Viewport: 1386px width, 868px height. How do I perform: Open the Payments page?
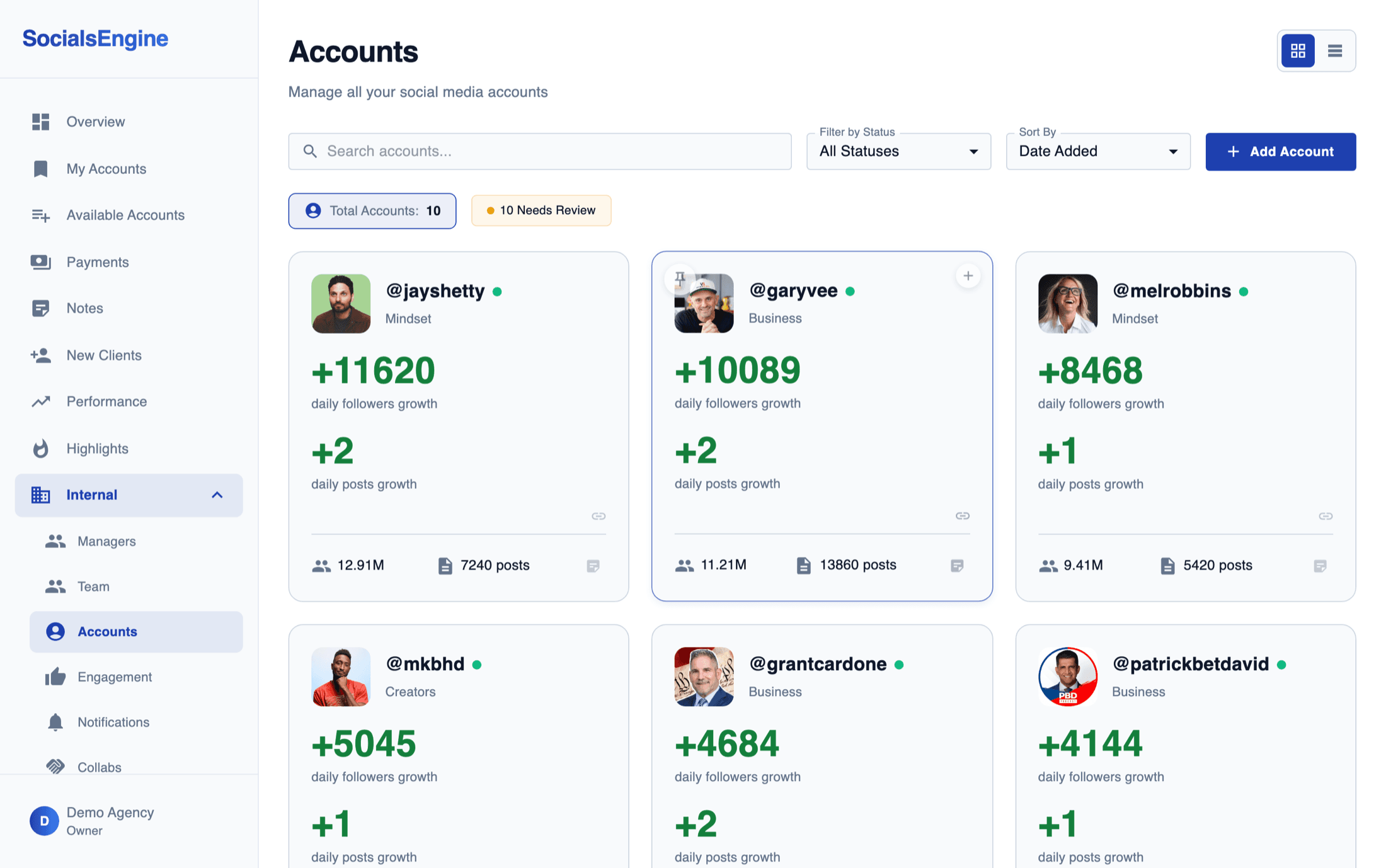point(129,262)
